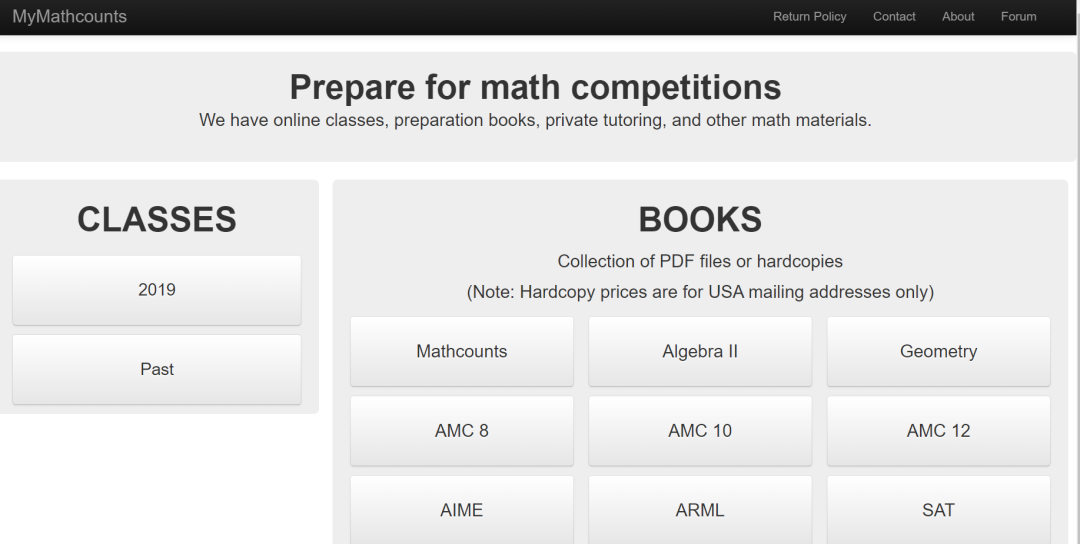Open the Algebra II books category
Viewport: 1080px width, 544px height.
point(700,351)
